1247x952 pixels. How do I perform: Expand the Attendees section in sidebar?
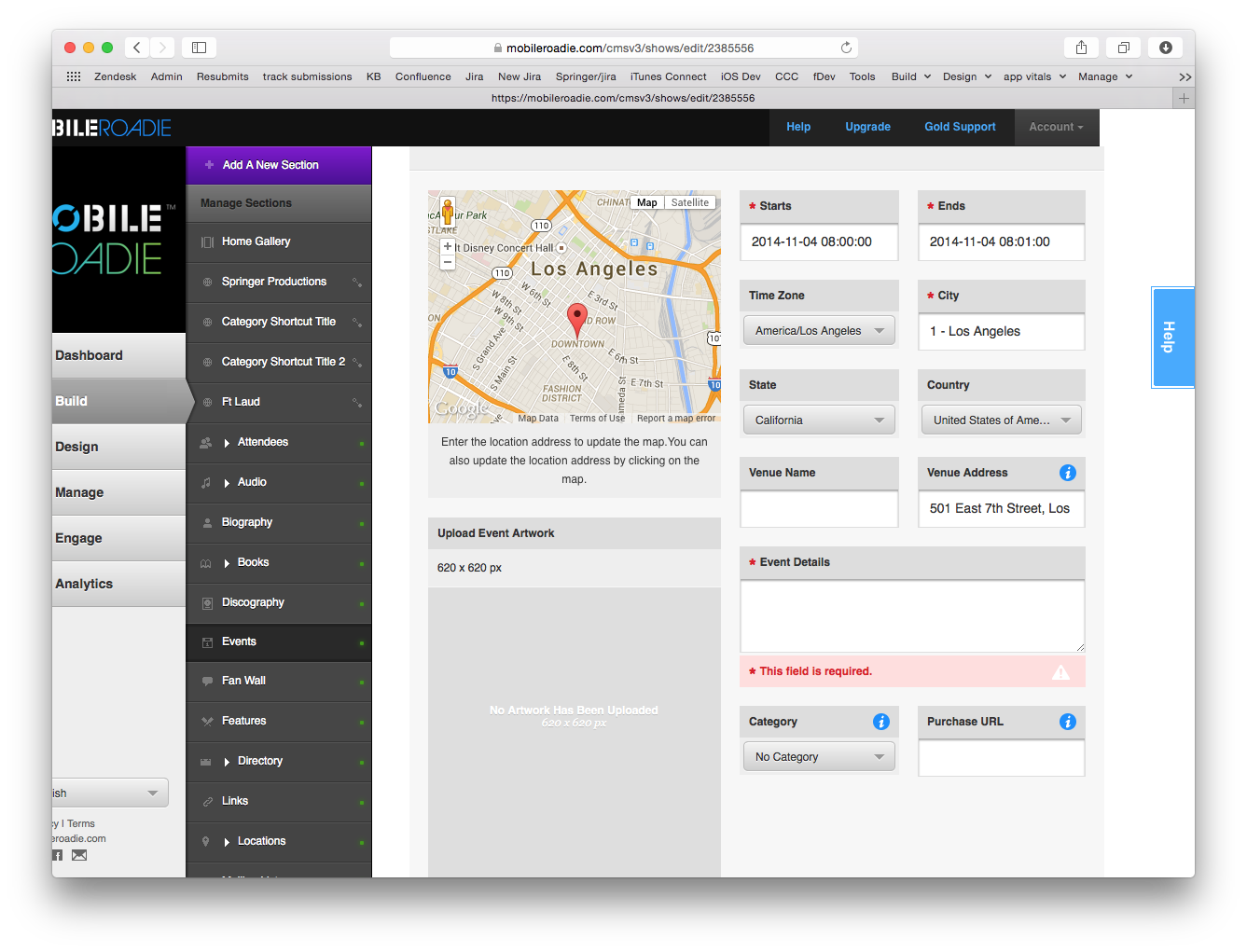(x=227, y=443)
